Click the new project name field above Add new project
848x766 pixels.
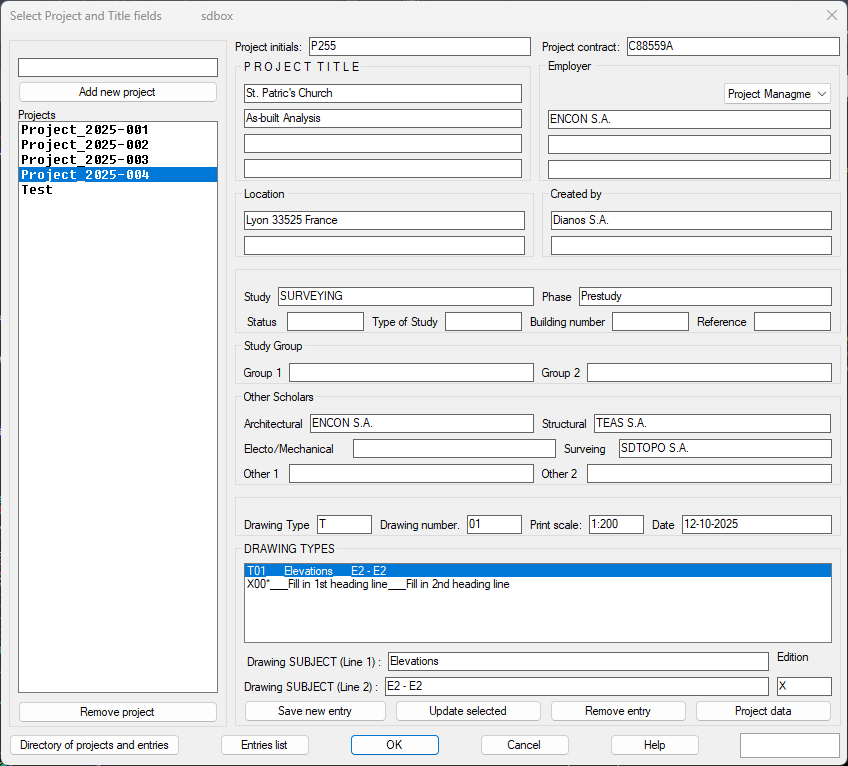click(x=118, y=68)
